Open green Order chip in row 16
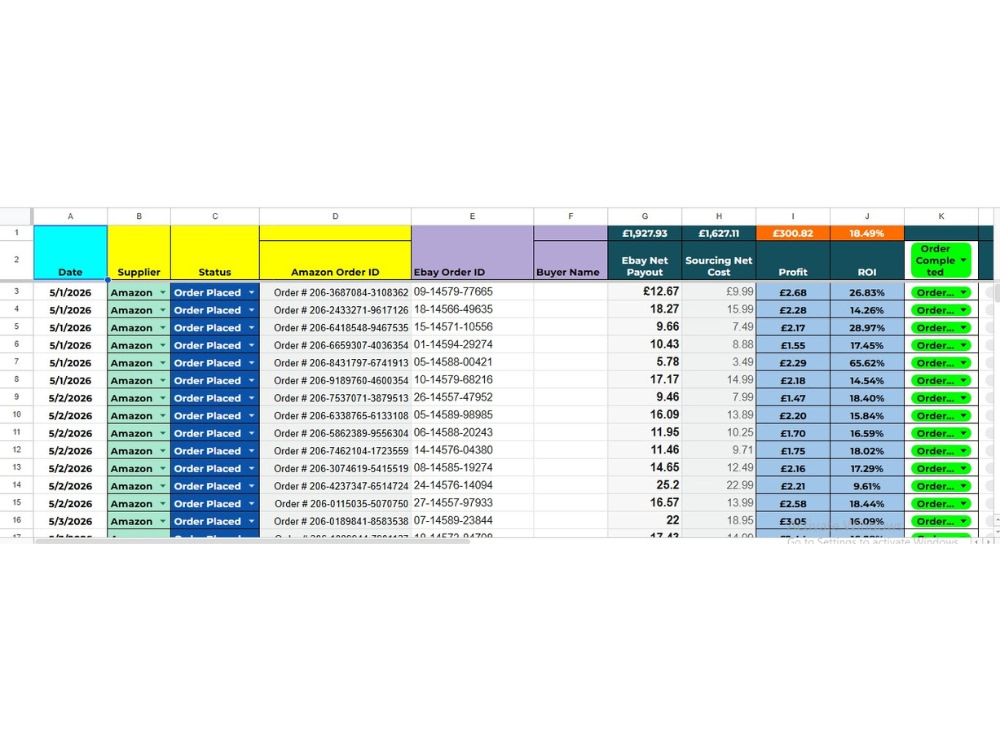The width and height of the screenshot is (1000, 750). 941,521
